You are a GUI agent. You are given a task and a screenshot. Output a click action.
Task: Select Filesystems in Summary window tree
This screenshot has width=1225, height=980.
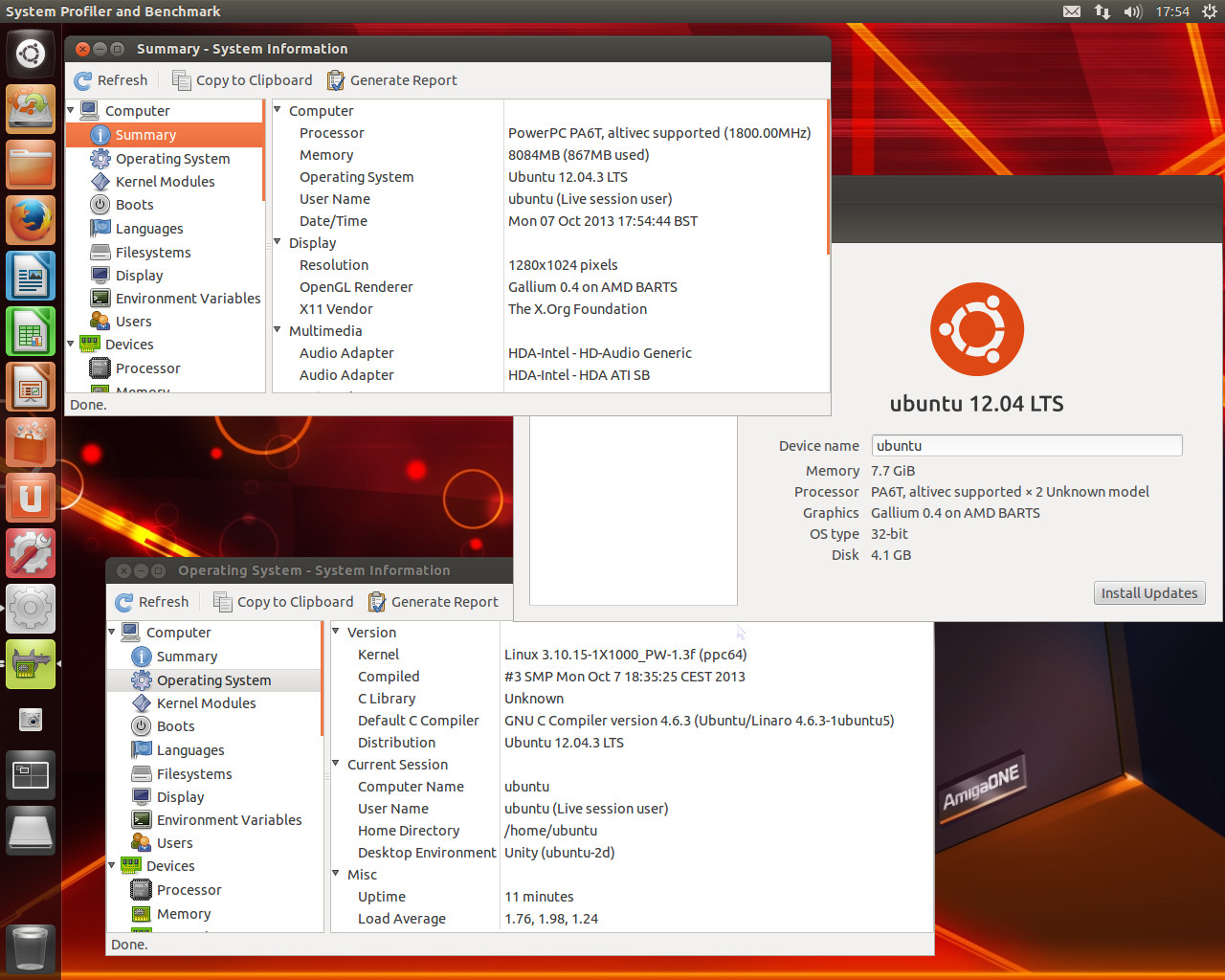(x=165, y=253)
